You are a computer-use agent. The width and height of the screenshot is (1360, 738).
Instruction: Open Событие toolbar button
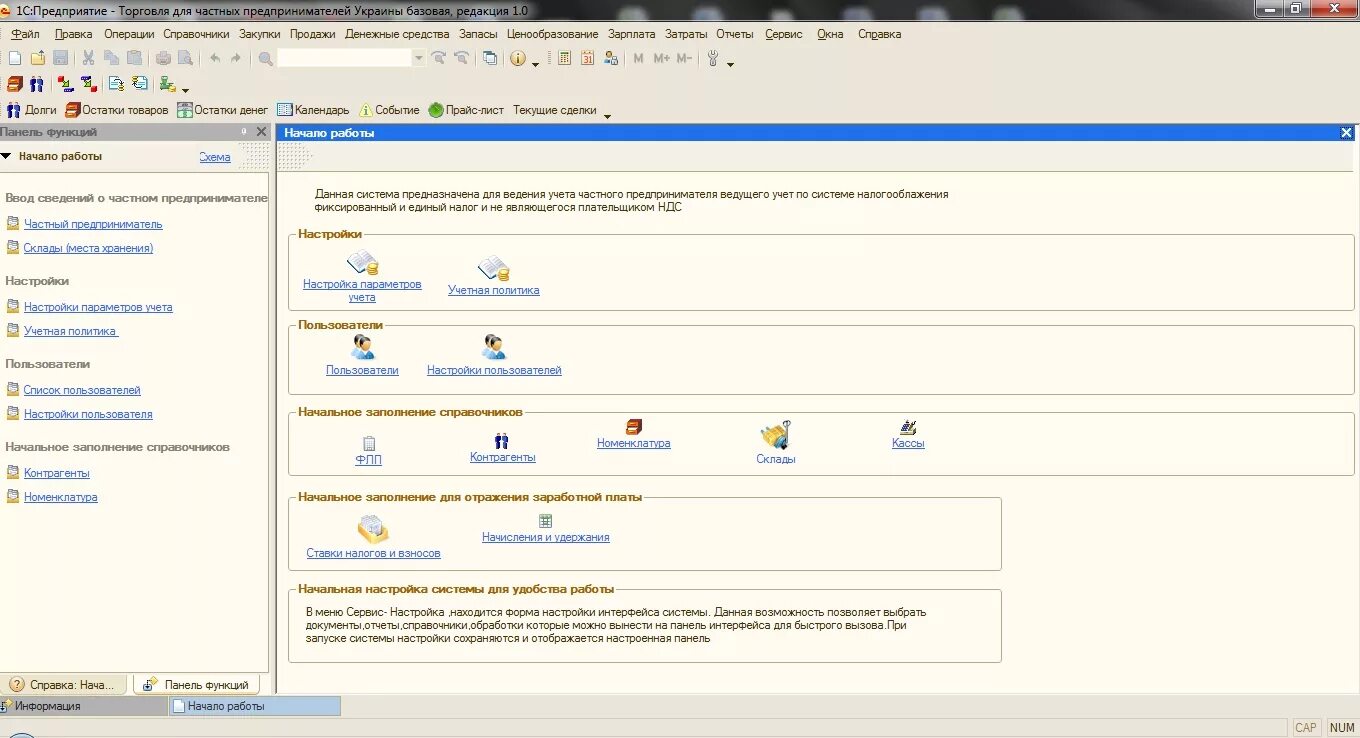pos(389,110)
